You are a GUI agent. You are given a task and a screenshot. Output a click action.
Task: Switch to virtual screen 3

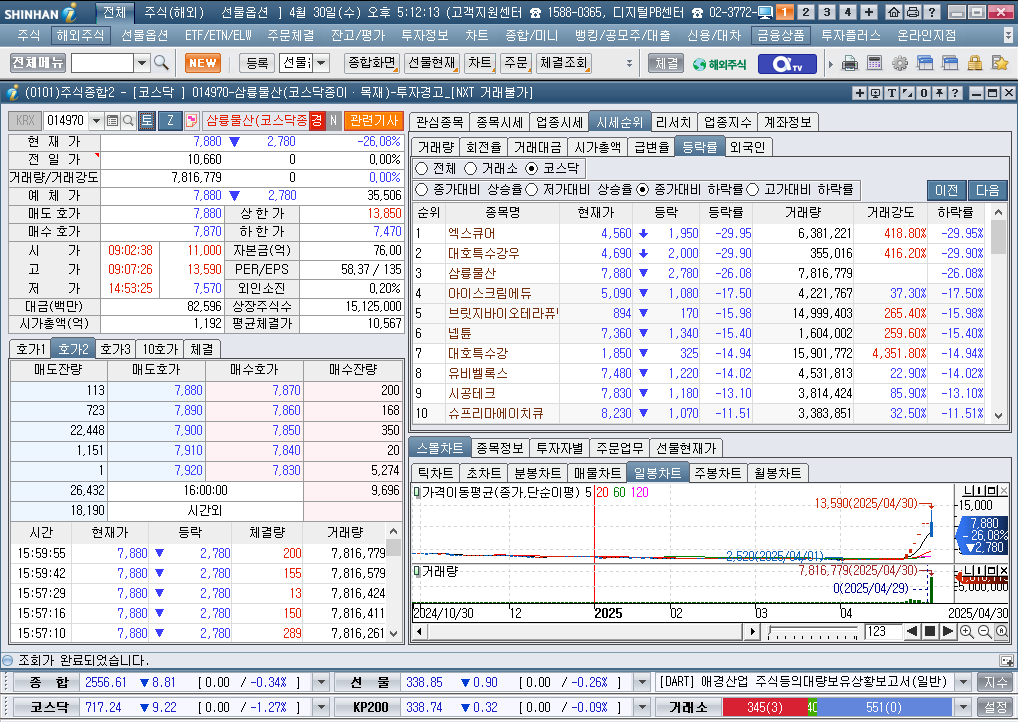coord(826,12)
